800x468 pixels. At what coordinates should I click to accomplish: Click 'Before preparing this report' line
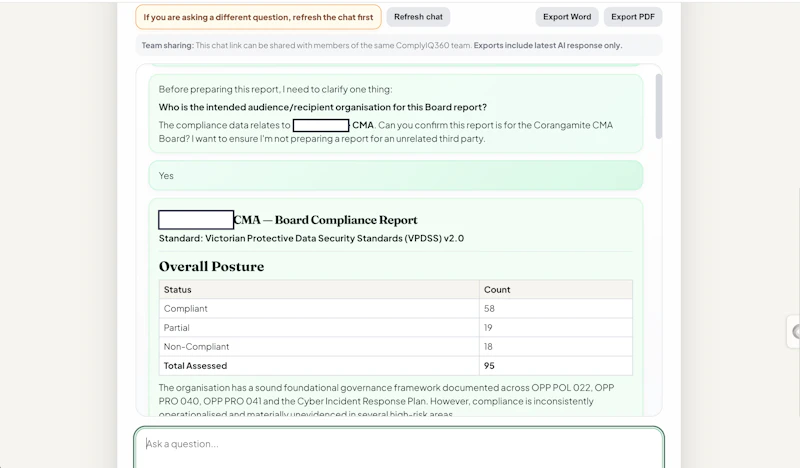click(x=276, y=89)
